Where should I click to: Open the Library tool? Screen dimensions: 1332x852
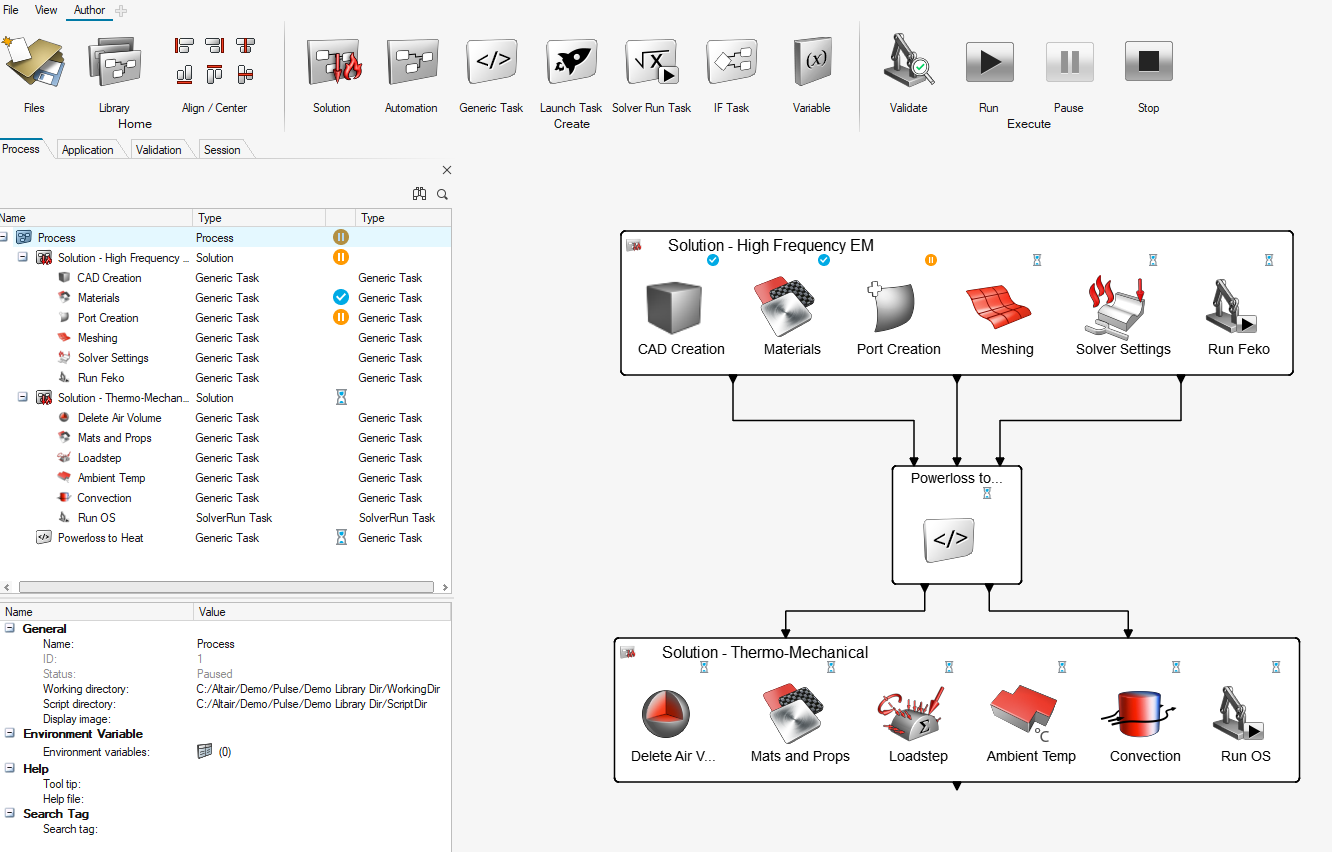tap(114, 66)
